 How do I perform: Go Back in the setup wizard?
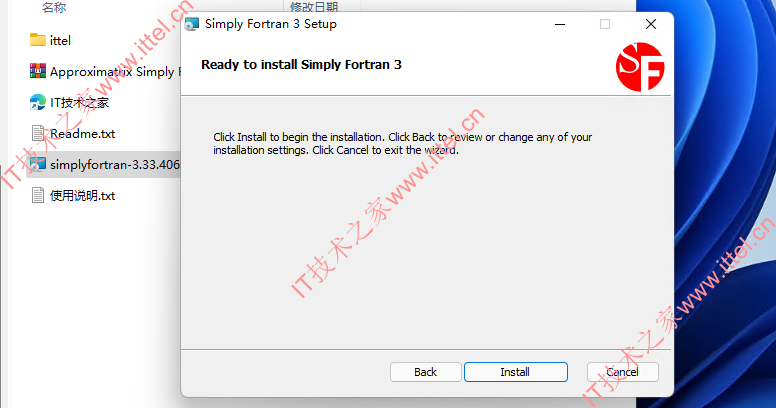click(x=426, y=372)
